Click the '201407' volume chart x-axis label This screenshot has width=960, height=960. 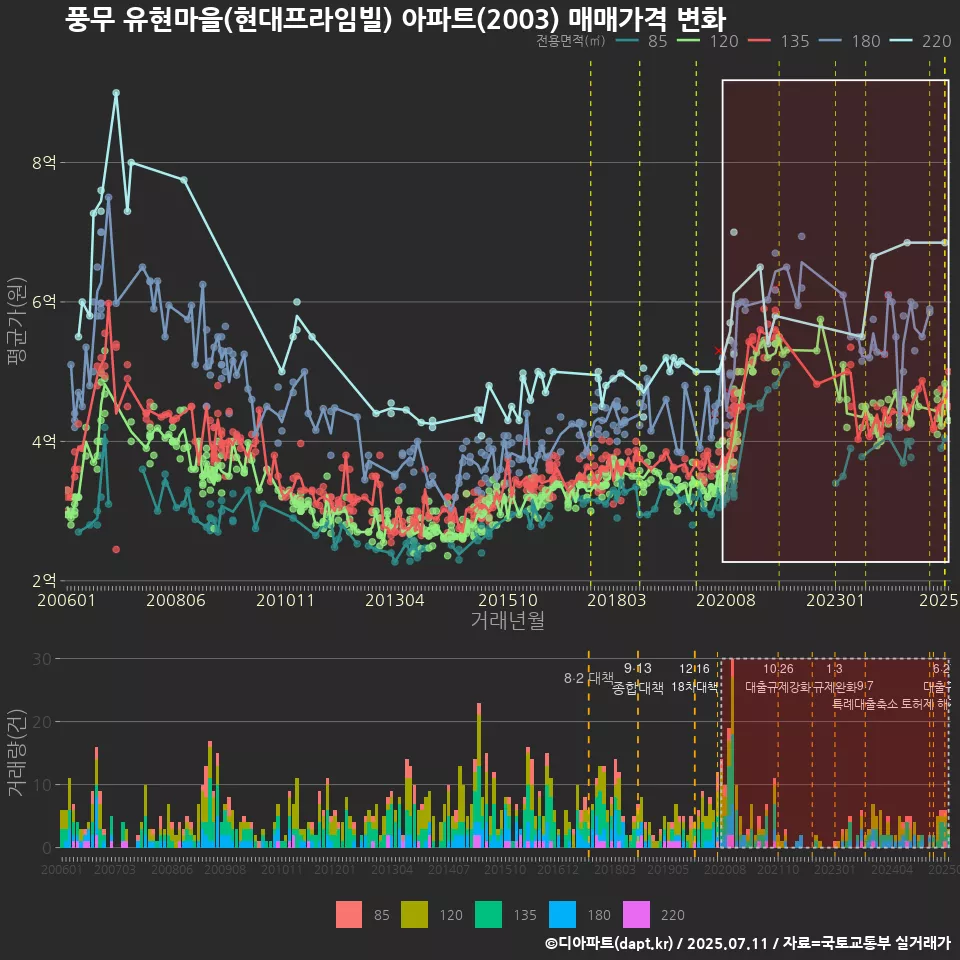pos(449,869)
